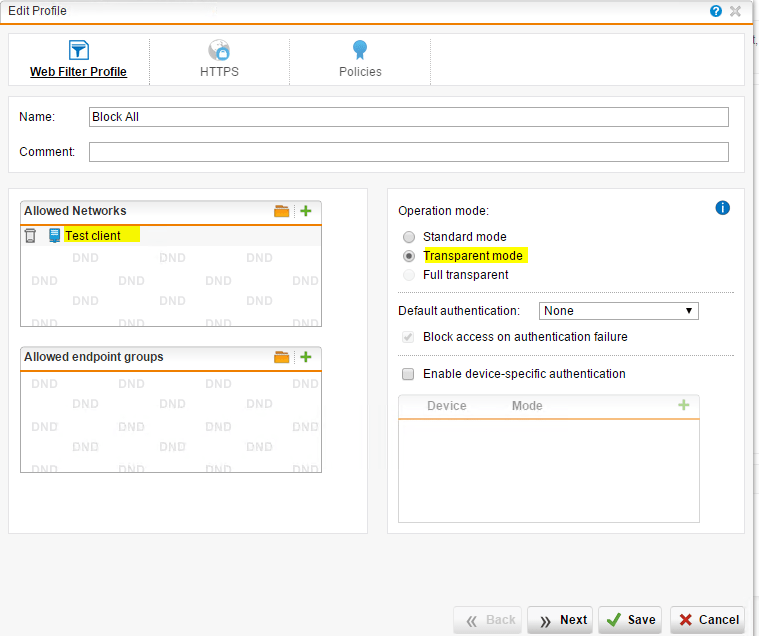Image resolution: width=759 pixels, height=636 pixels.
Task: Open folder browser for Allowed Networks
Action: tap(281, 211)
